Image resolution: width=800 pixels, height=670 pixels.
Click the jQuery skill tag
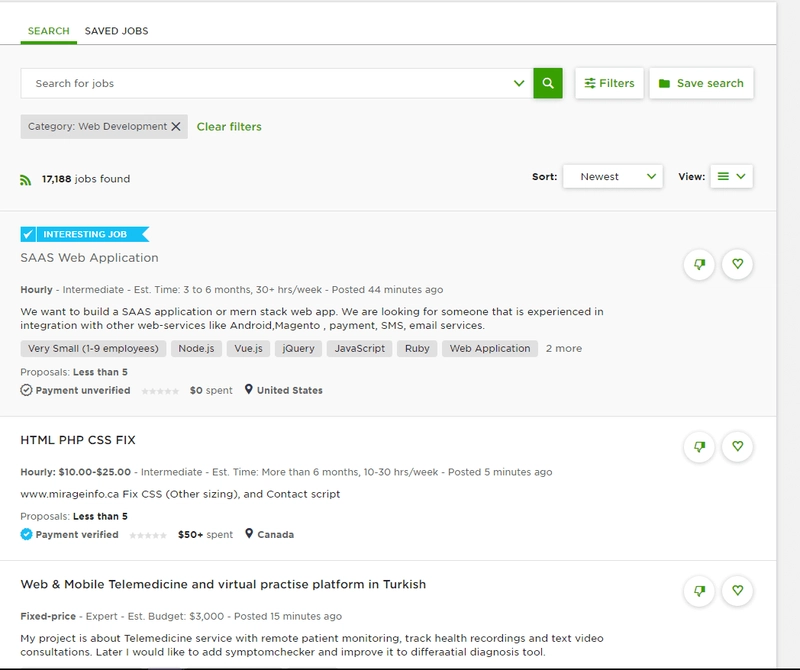[x=298, y=349]
